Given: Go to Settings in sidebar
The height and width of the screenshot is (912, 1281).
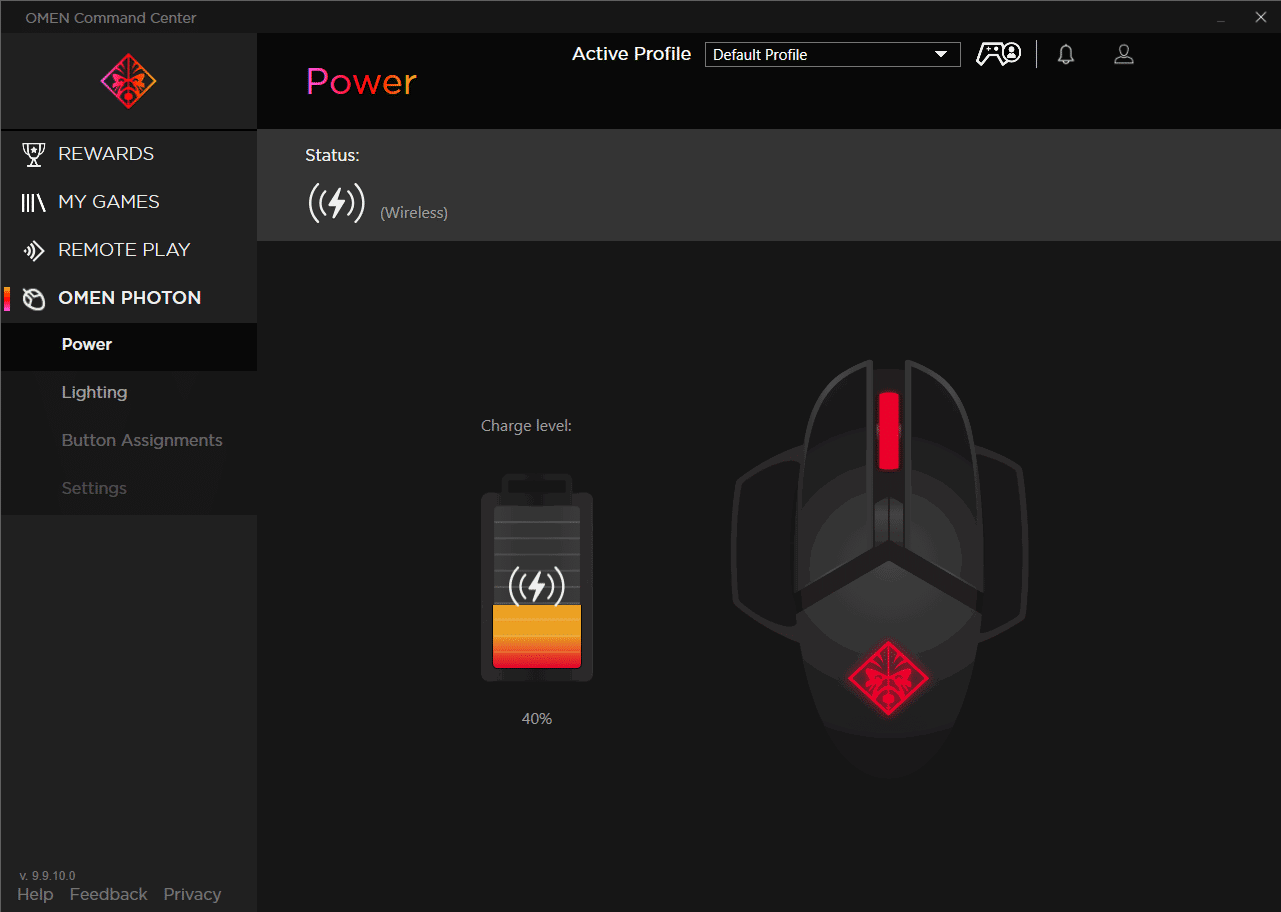Looking at the screenshot, I should pos(94,488).
